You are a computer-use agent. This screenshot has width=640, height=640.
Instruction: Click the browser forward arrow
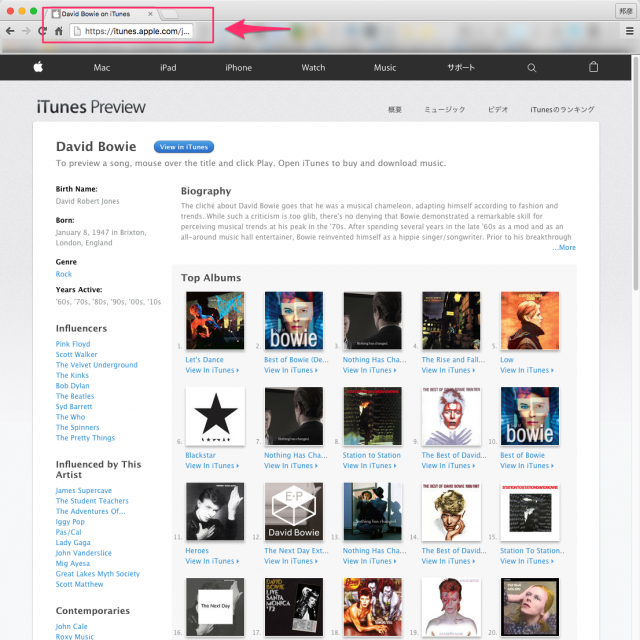(26, 31)
